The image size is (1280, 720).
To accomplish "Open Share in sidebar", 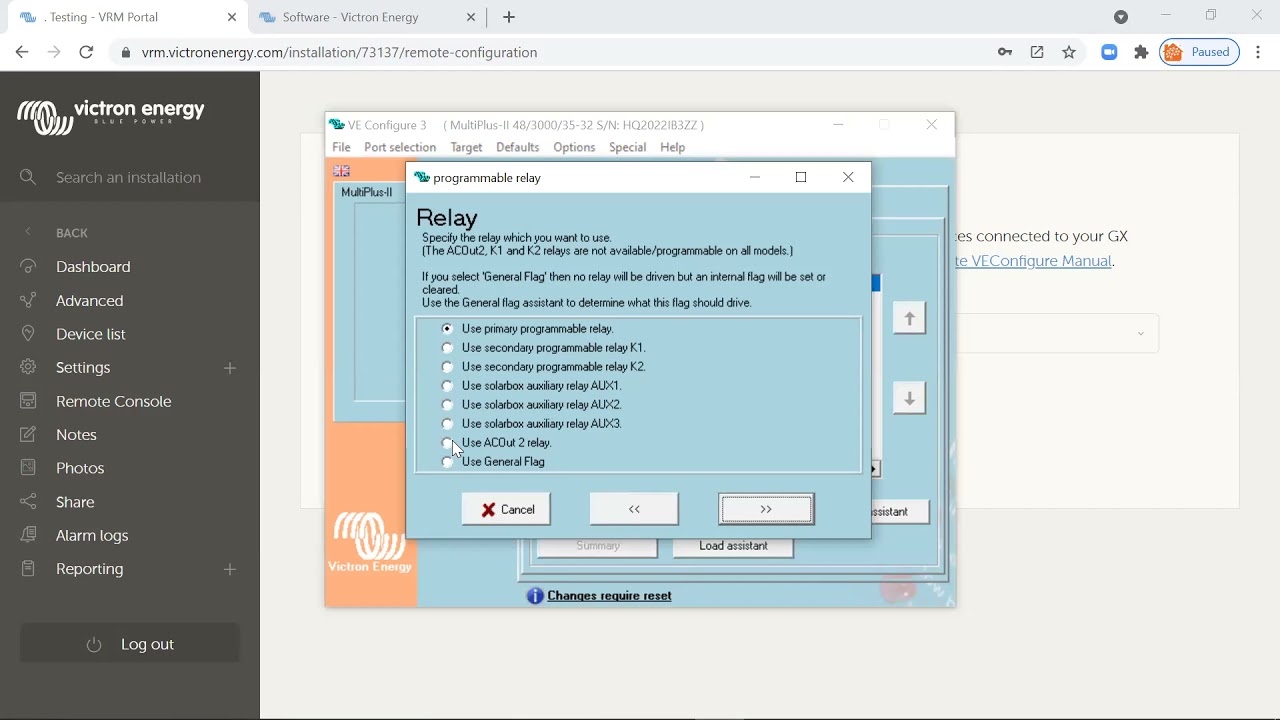I will pyautogui.click(x=75, y=502).
